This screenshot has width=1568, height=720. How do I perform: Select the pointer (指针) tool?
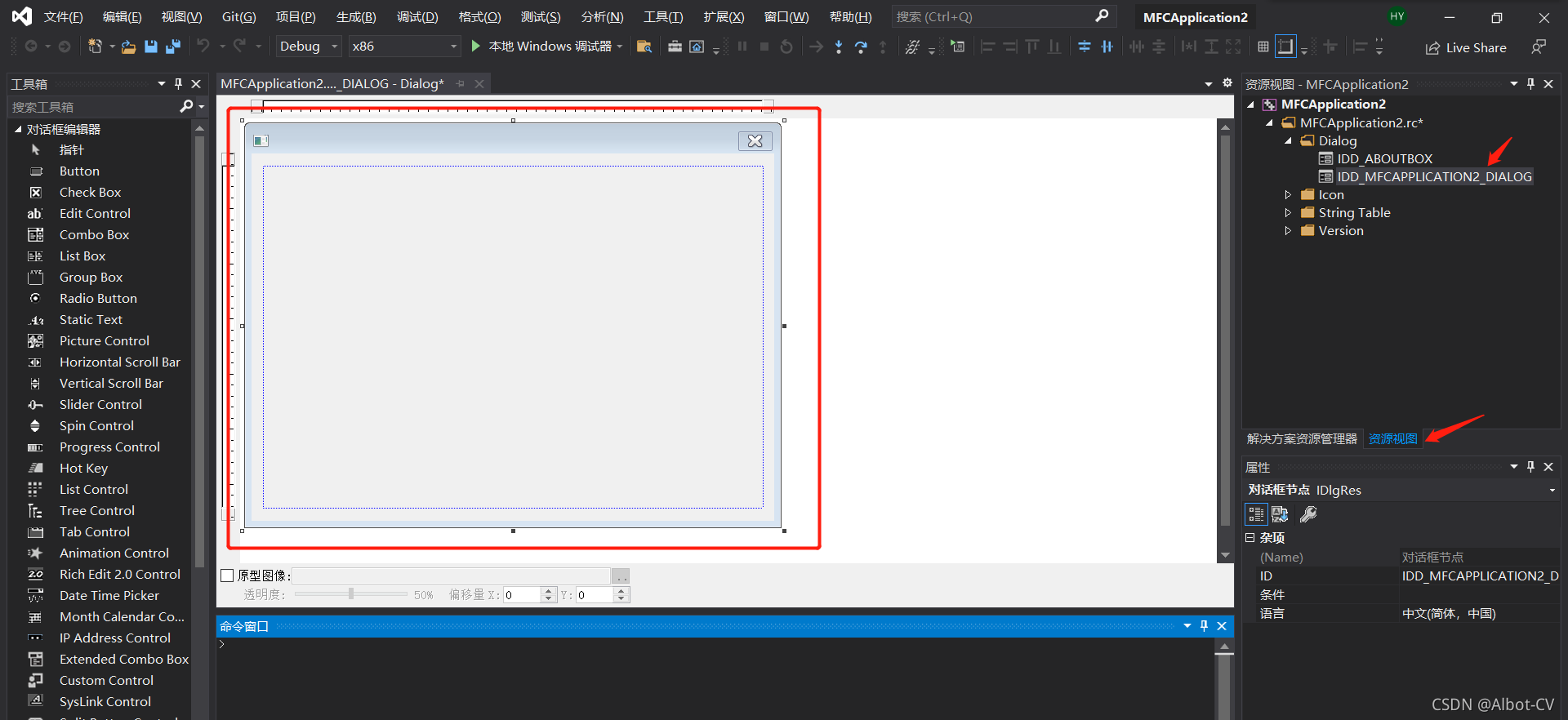[71, 149]
